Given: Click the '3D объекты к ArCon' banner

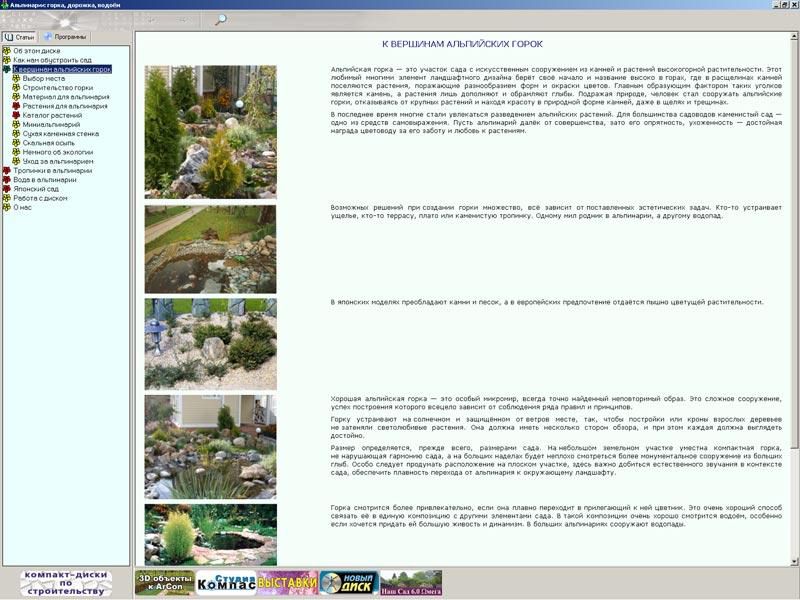Looking at the screenshot, I should (x=165, y=583).
